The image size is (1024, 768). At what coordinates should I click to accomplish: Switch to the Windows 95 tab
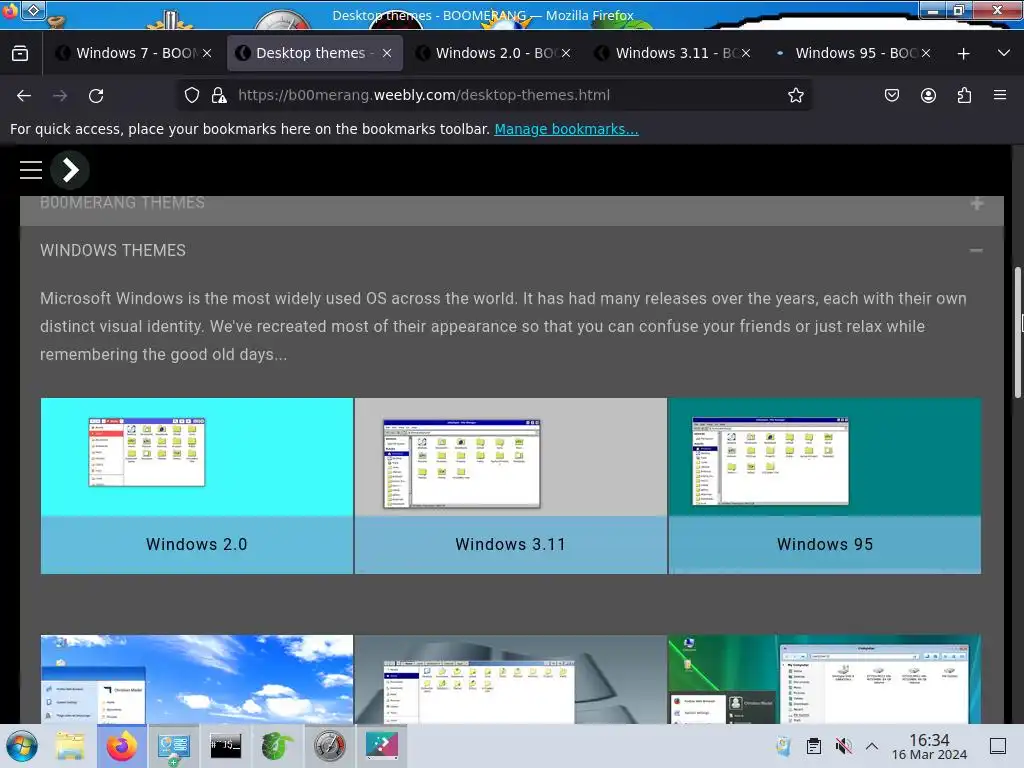tap(853, 53)
